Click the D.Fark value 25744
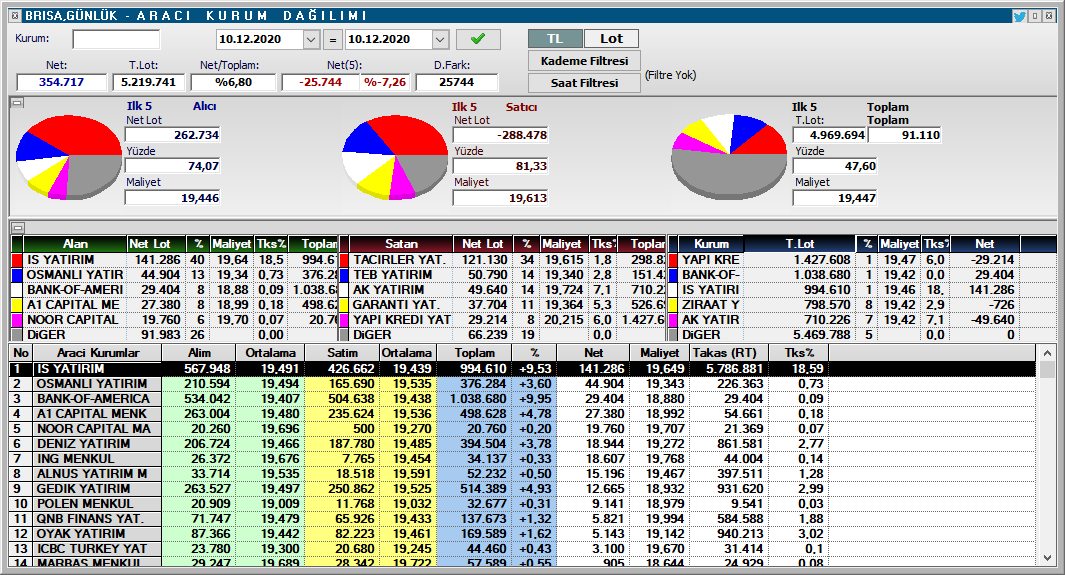The width and height of the screenshot is (1065, 575). [456, 82]
